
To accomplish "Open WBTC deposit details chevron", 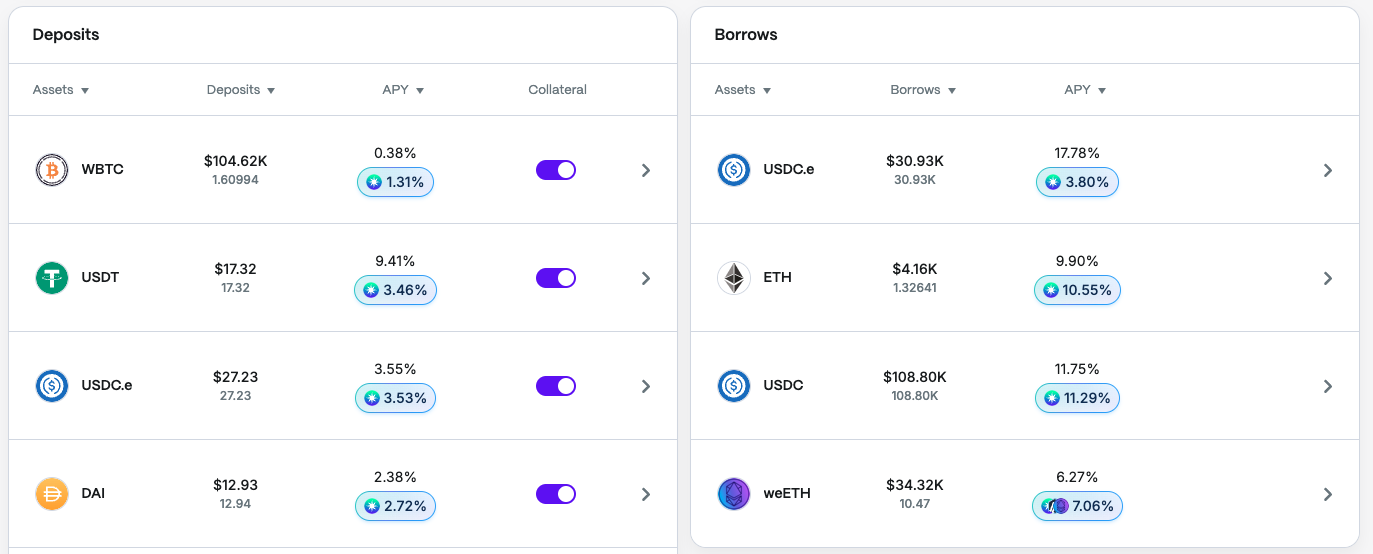I will 646,170.
